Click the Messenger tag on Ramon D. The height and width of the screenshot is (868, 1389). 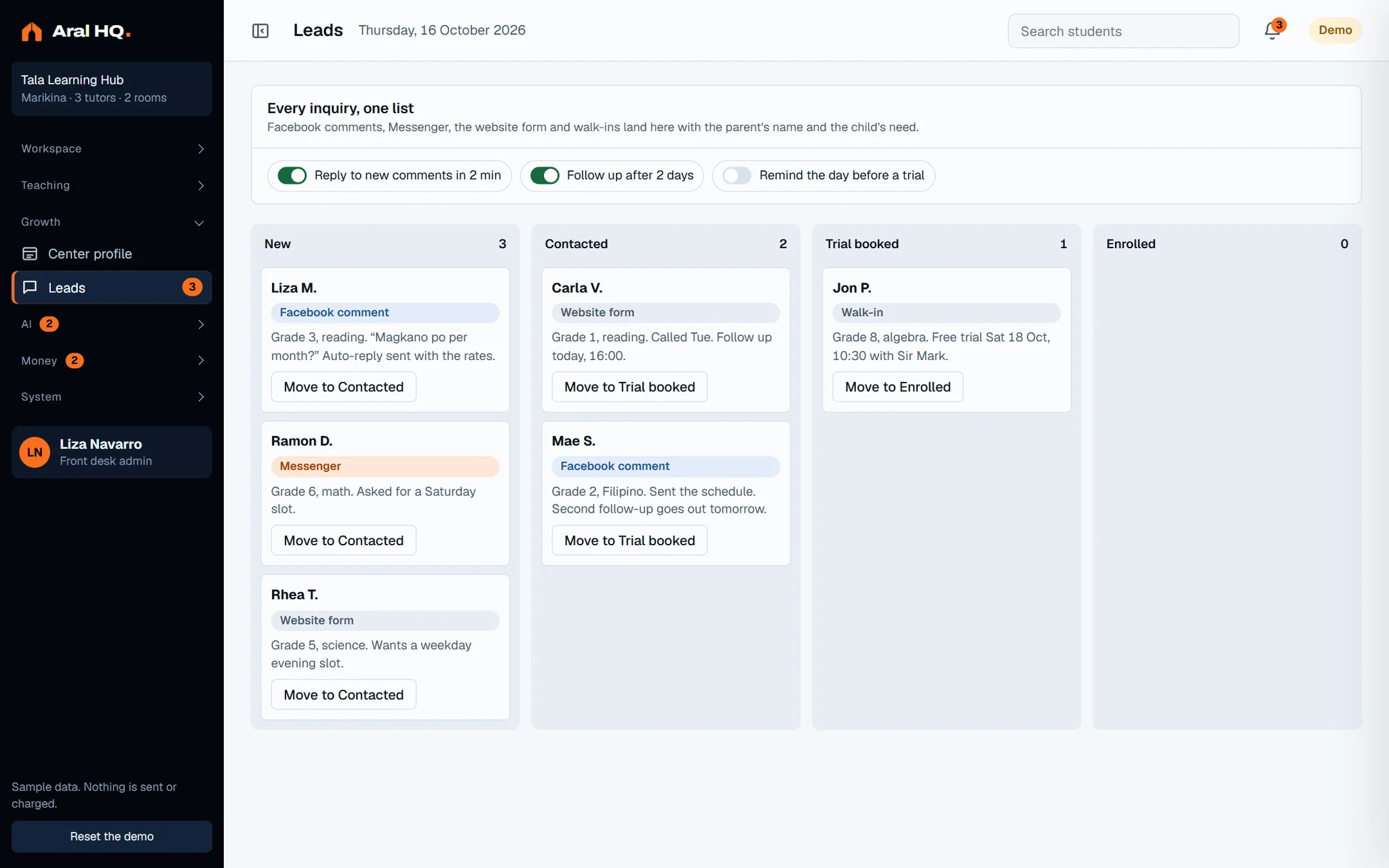click(385, 467)
